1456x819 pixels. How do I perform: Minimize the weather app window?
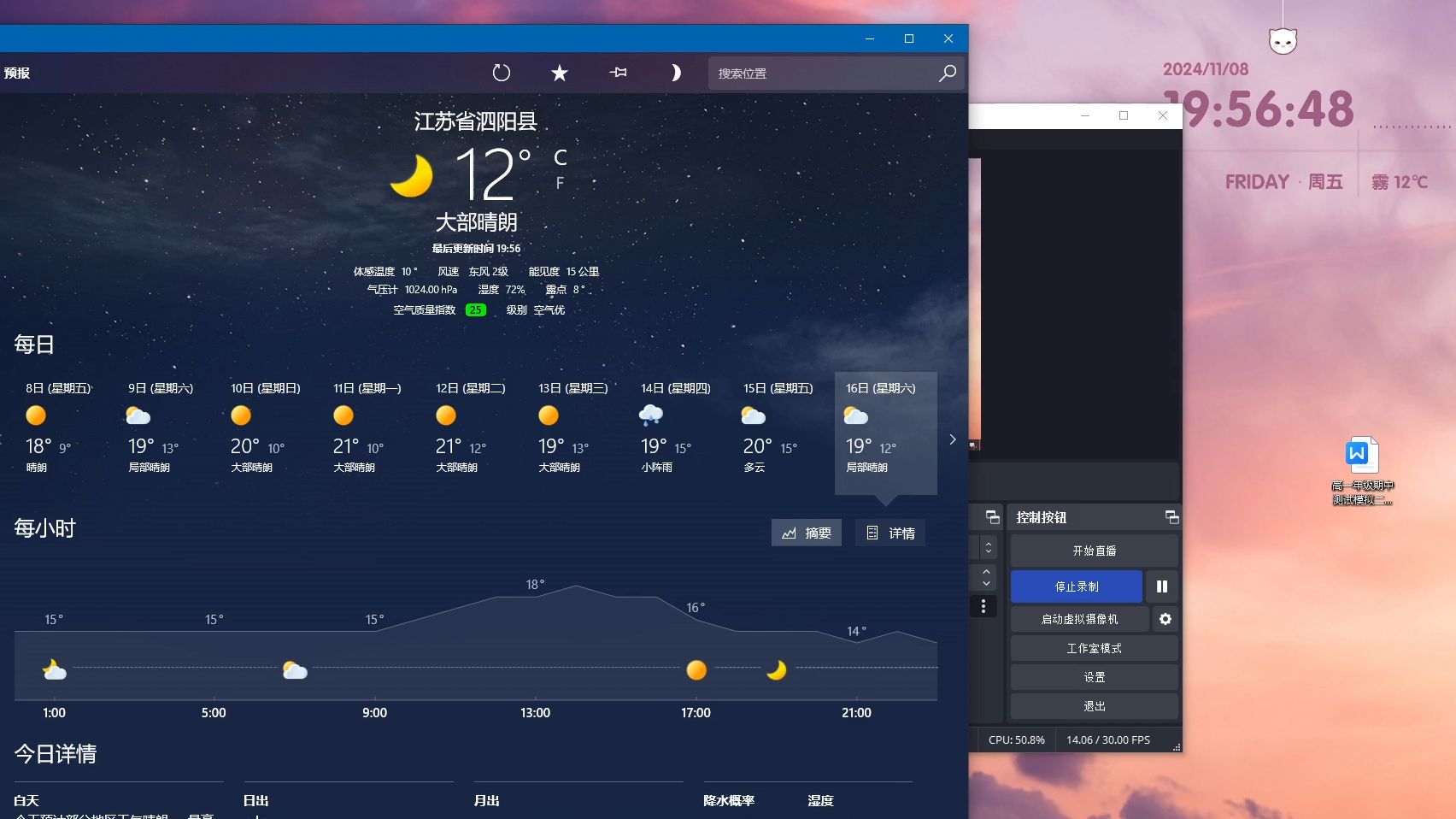tap(870, 38)
